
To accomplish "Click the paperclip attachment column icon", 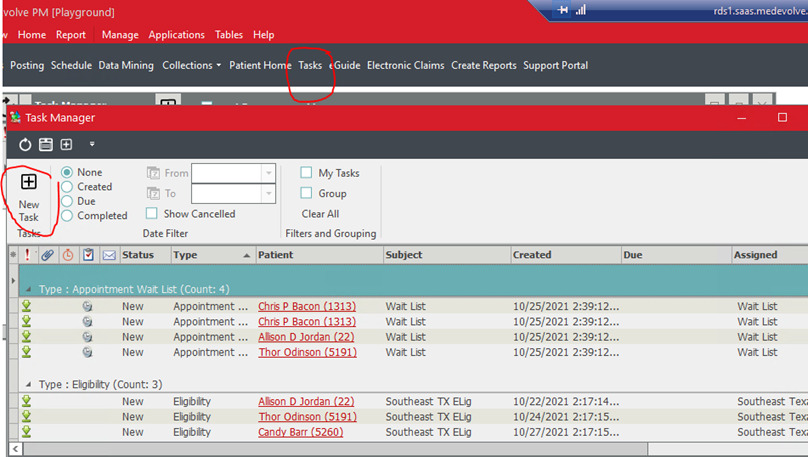I will [x=47, y=255].
